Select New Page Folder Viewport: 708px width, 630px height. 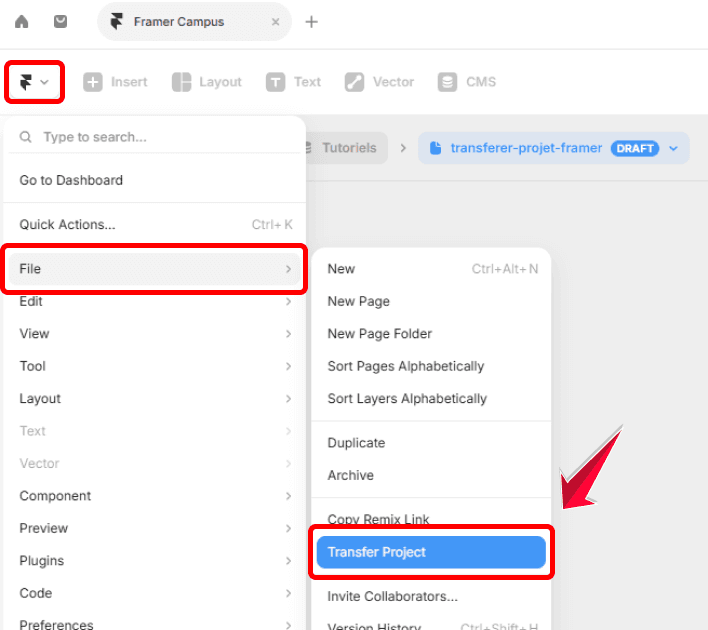(x=431, y=334)
